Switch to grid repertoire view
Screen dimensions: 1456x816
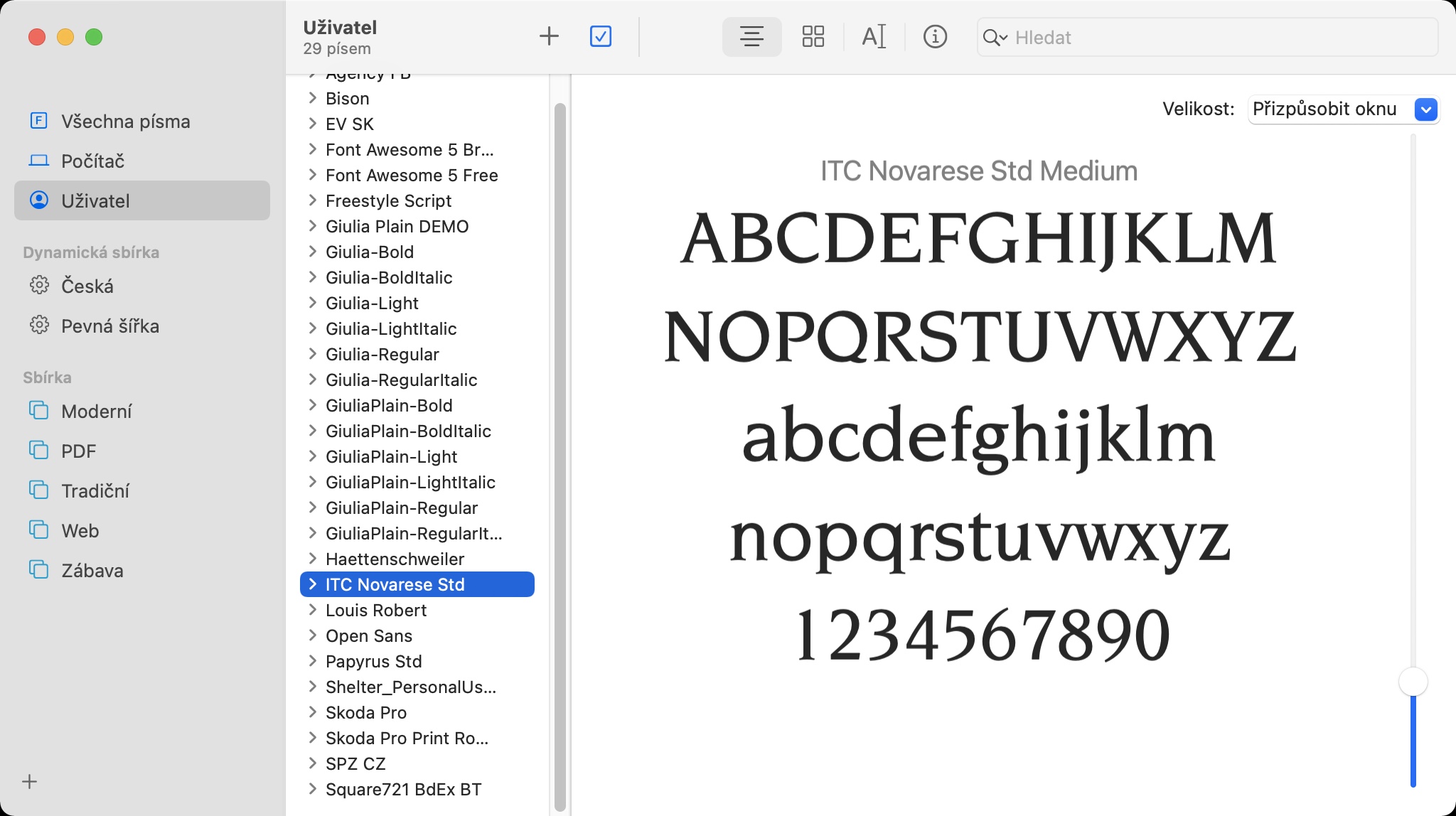[813, 36]
